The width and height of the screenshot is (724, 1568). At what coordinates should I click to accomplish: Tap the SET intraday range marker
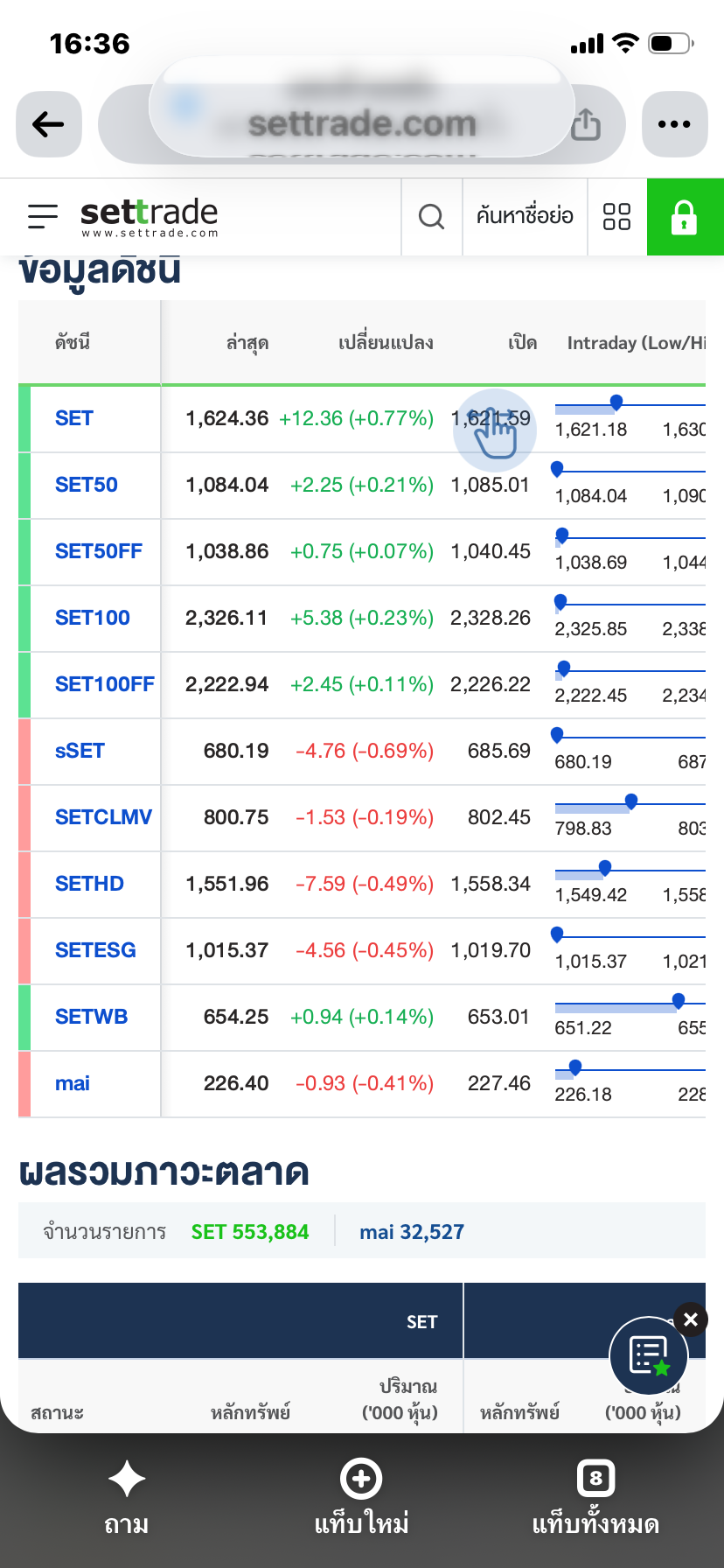[616, 402]
